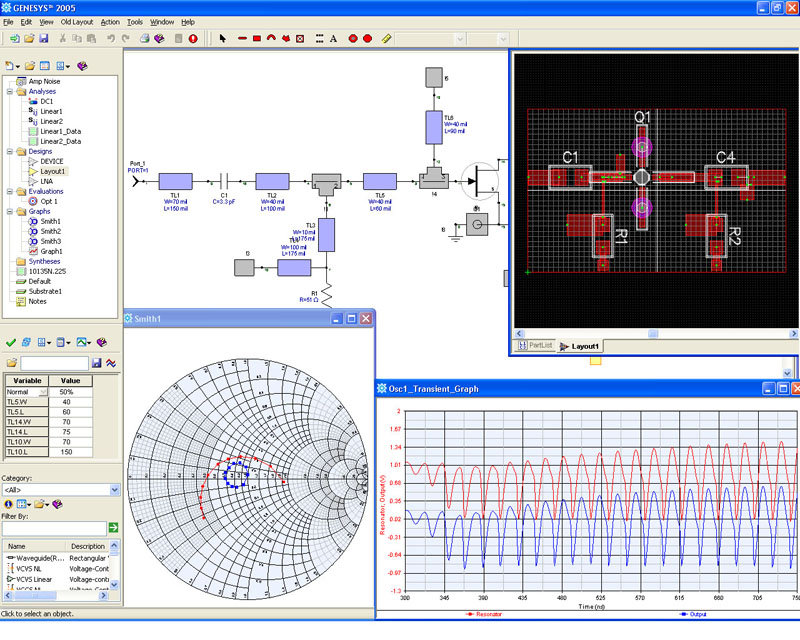Select the LNA design tree item
The height and width of the screenshot is (640, 800).
(x=46, y=181)
